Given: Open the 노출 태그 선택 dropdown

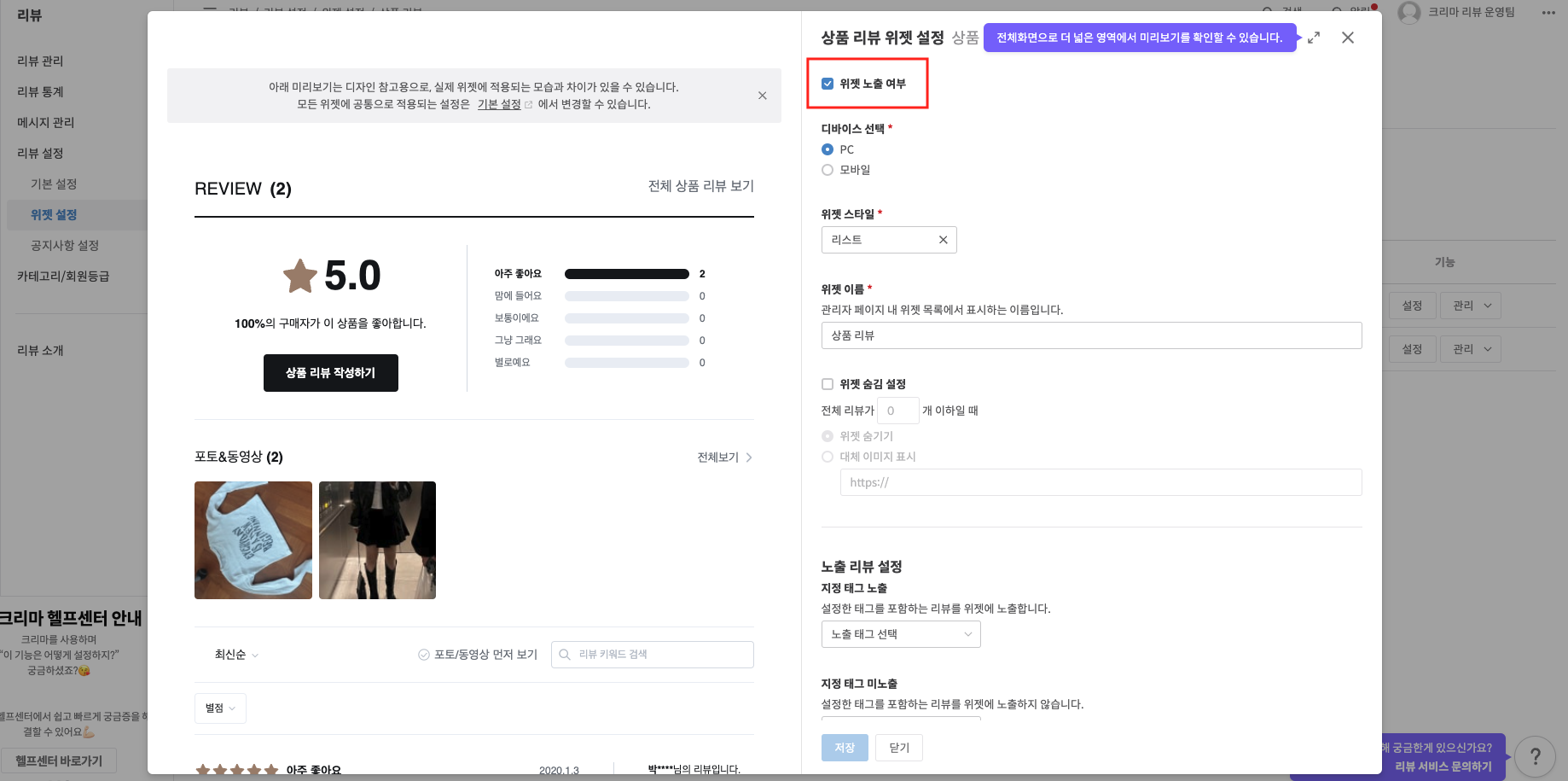Looking at the screenshot, I should click(900, 634).
